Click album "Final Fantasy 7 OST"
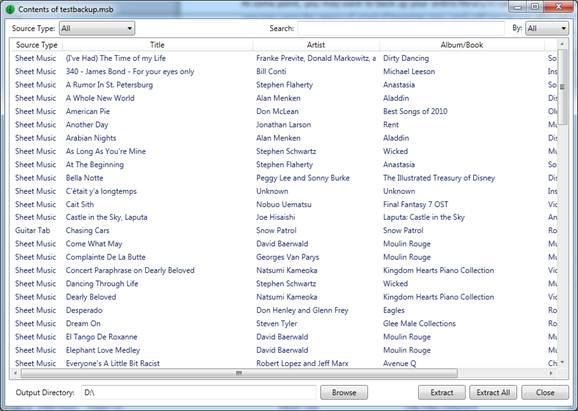Image resolution: width=578 pixels, height=411 pixels. (x=415, y=204)
